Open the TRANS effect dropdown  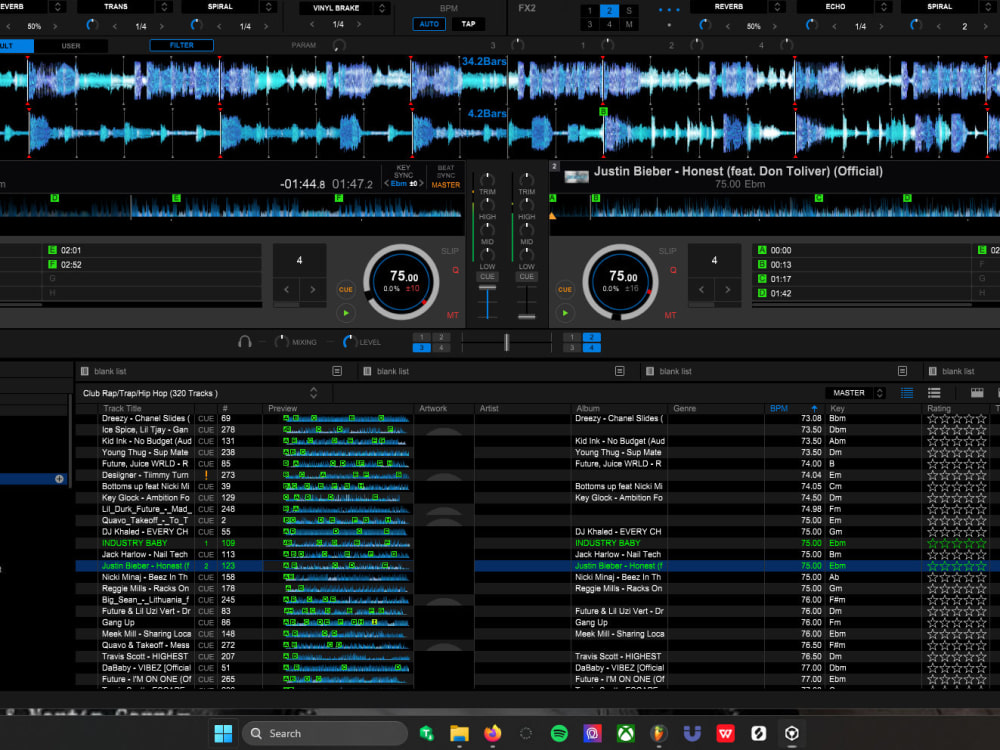[x=164, y=6]
